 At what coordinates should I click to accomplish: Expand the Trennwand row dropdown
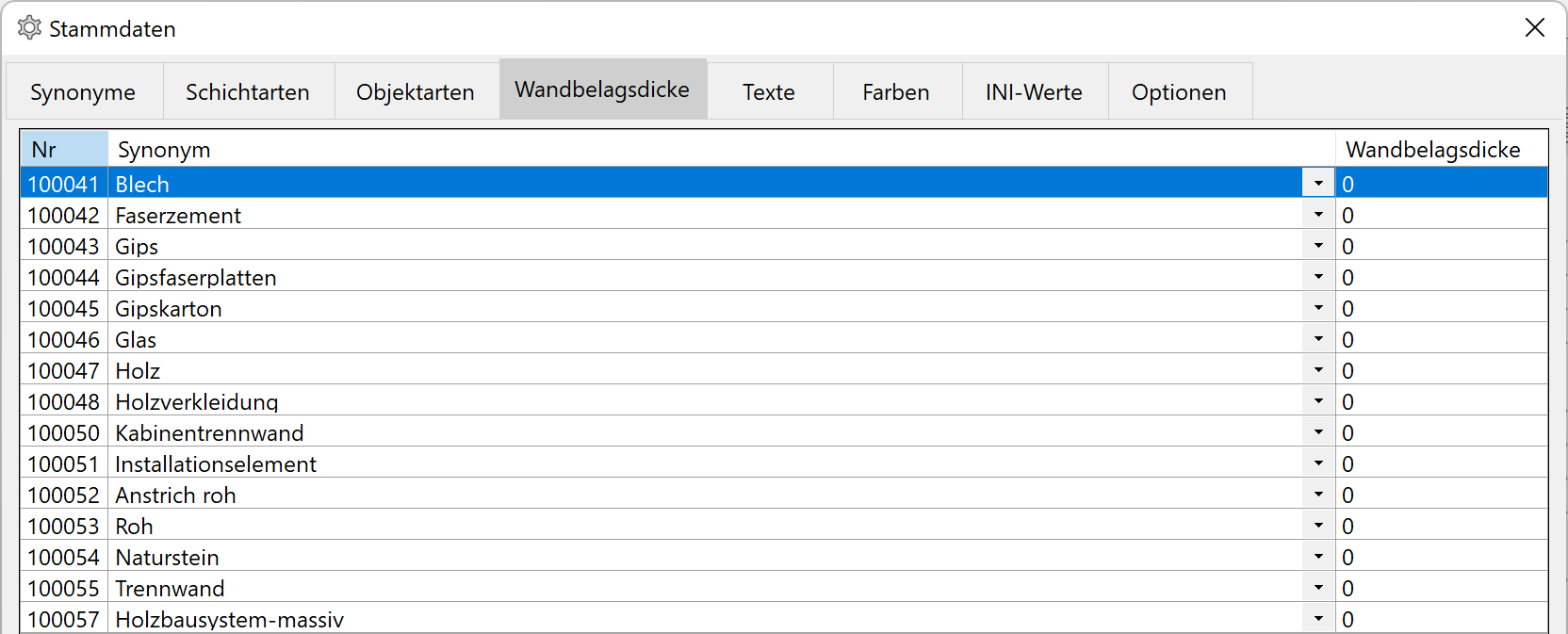pos(1317,588)
